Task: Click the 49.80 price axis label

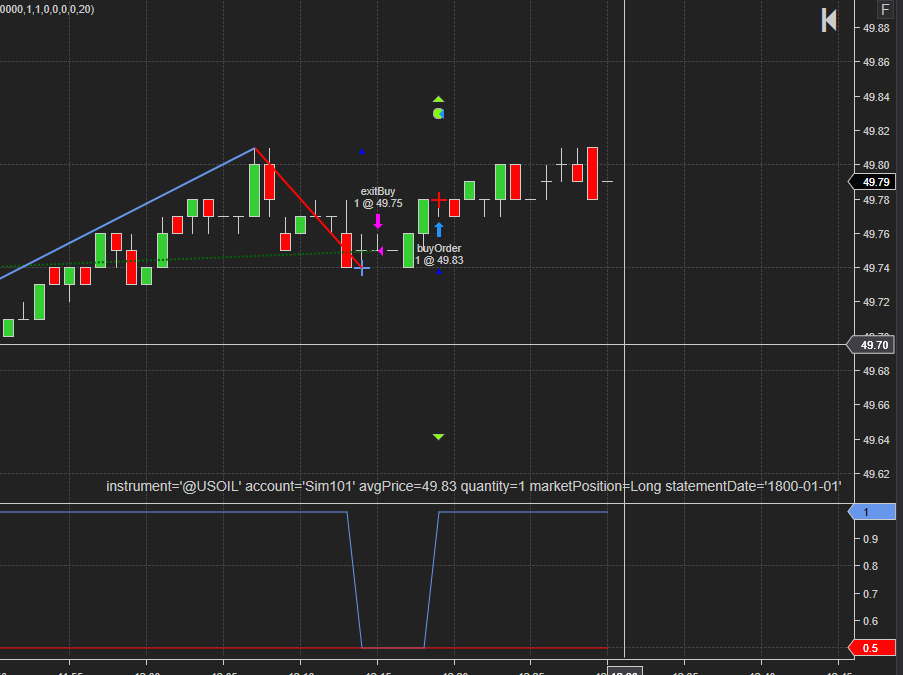Action: (876, 165)
